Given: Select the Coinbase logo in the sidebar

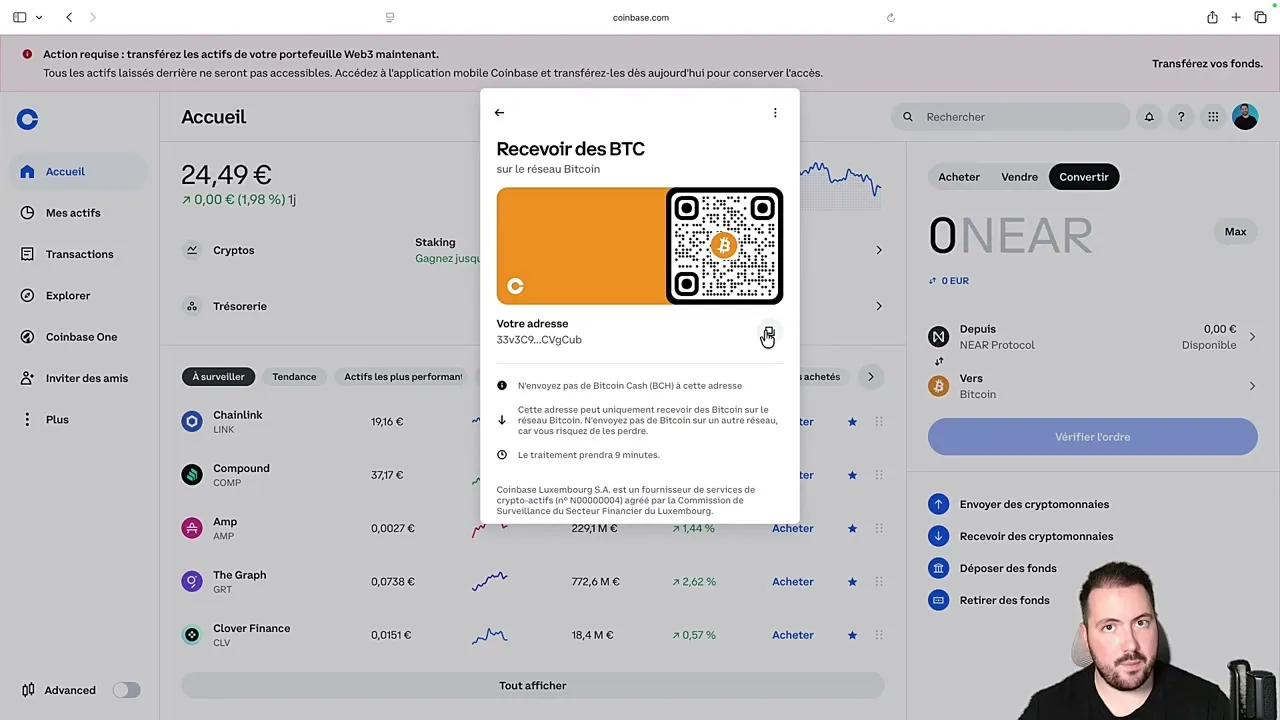Looking at the screenshot, I should (x=27, y=119).
